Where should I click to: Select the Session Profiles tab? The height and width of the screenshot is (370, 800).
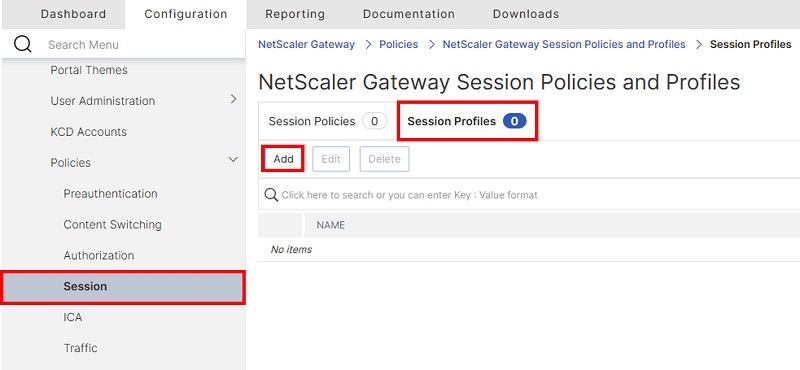467,121
